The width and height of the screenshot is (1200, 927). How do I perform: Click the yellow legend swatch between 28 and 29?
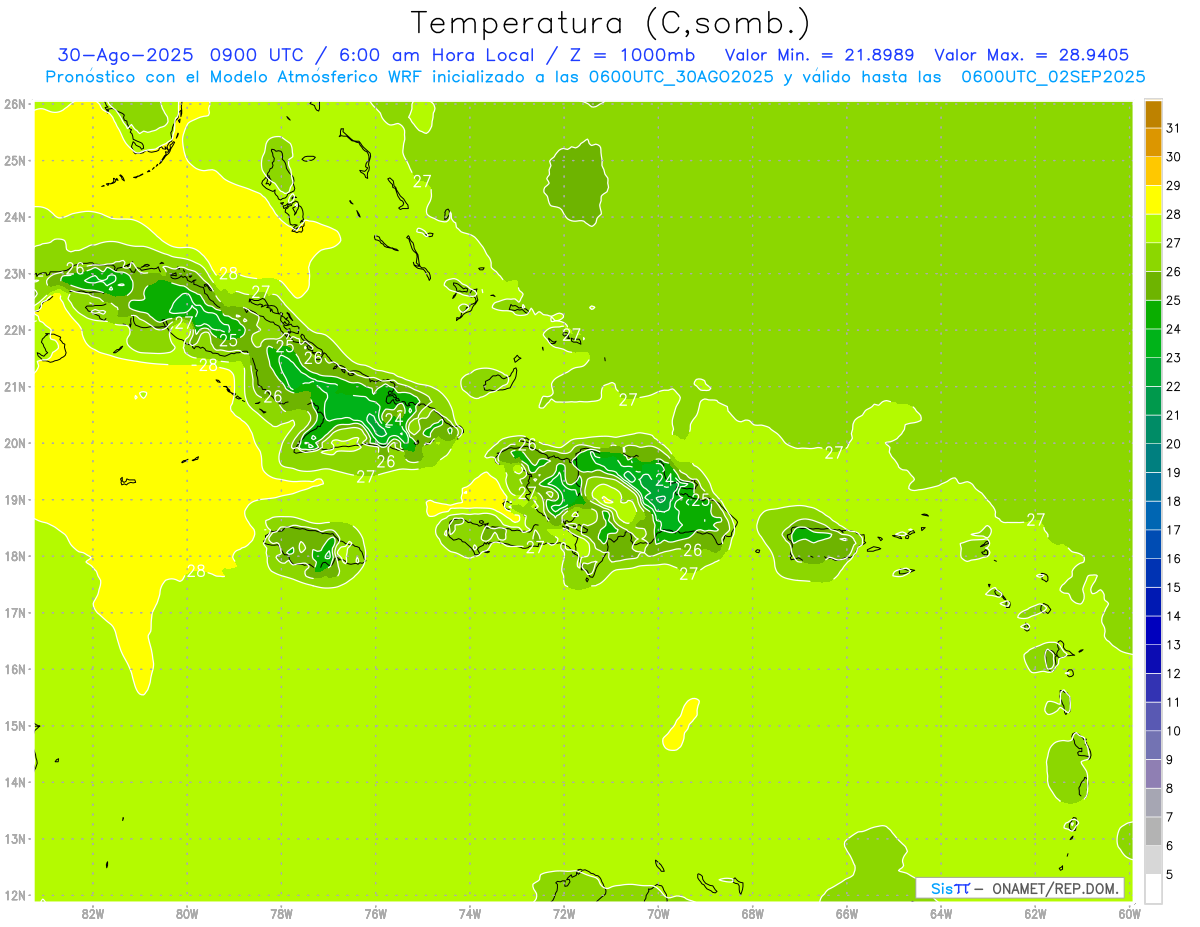coord(1153,200)
